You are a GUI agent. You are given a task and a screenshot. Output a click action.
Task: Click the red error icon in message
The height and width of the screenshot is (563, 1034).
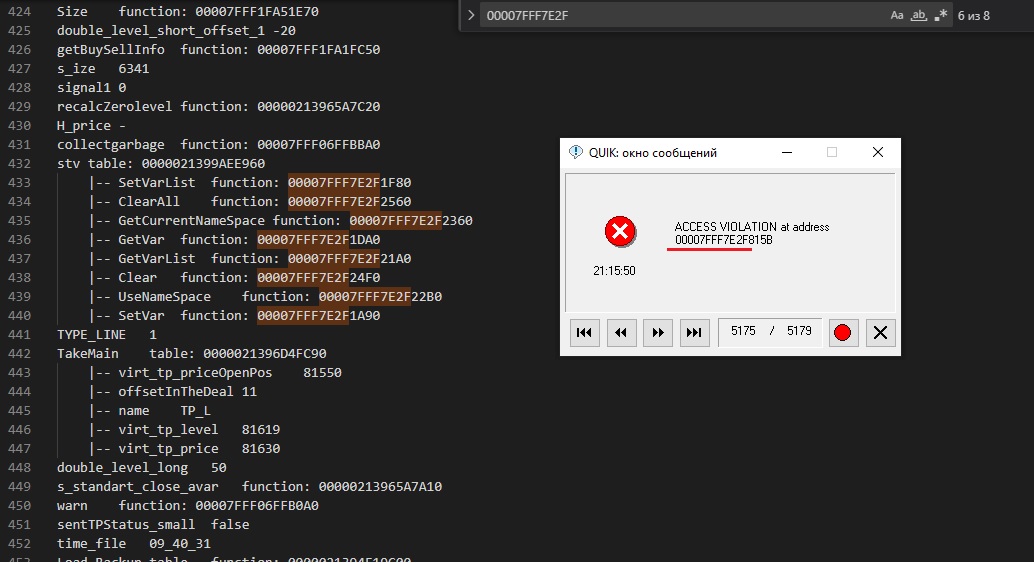(620, 231)
